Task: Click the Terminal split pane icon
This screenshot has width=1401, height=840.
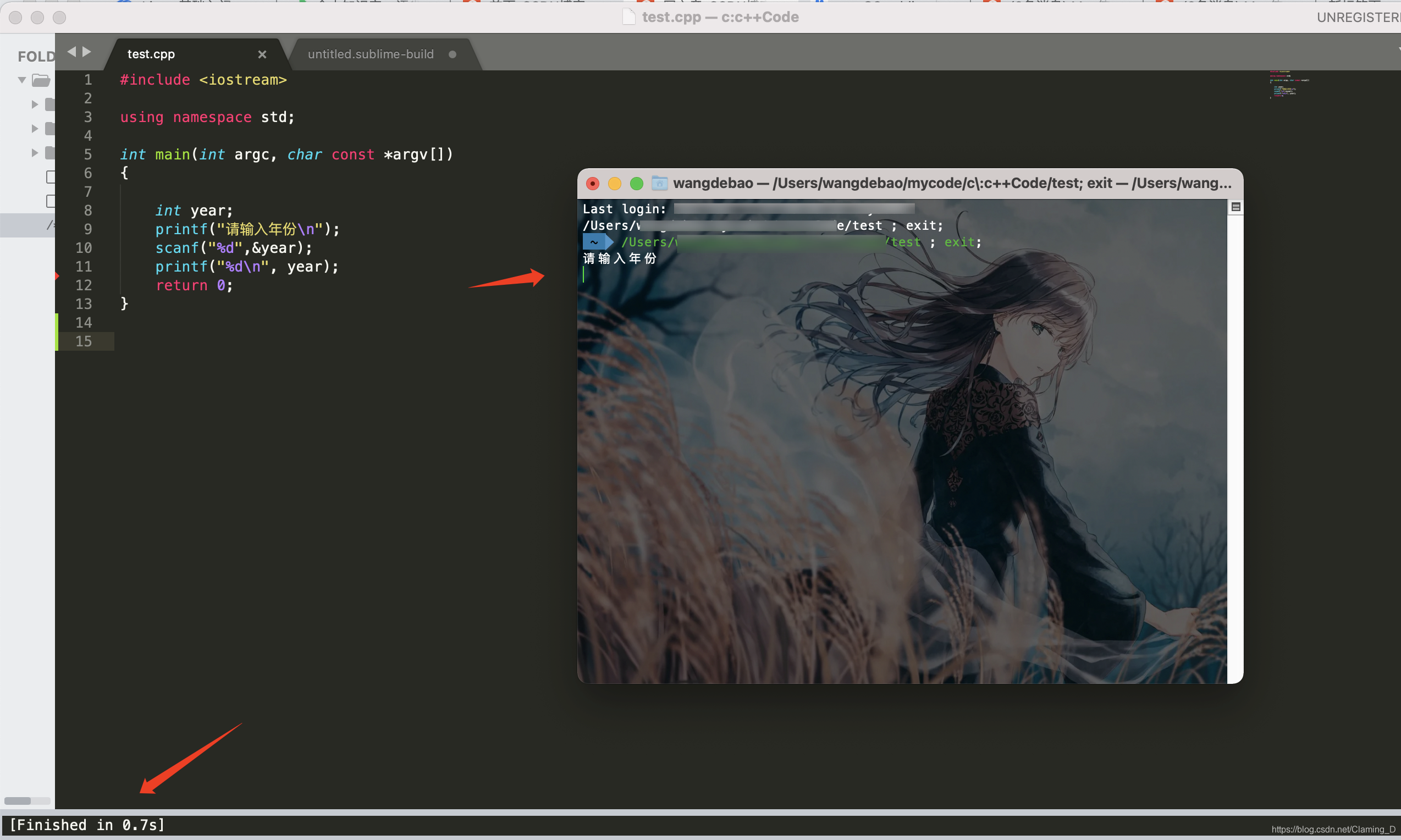Action: click(x=1236, y=207)
